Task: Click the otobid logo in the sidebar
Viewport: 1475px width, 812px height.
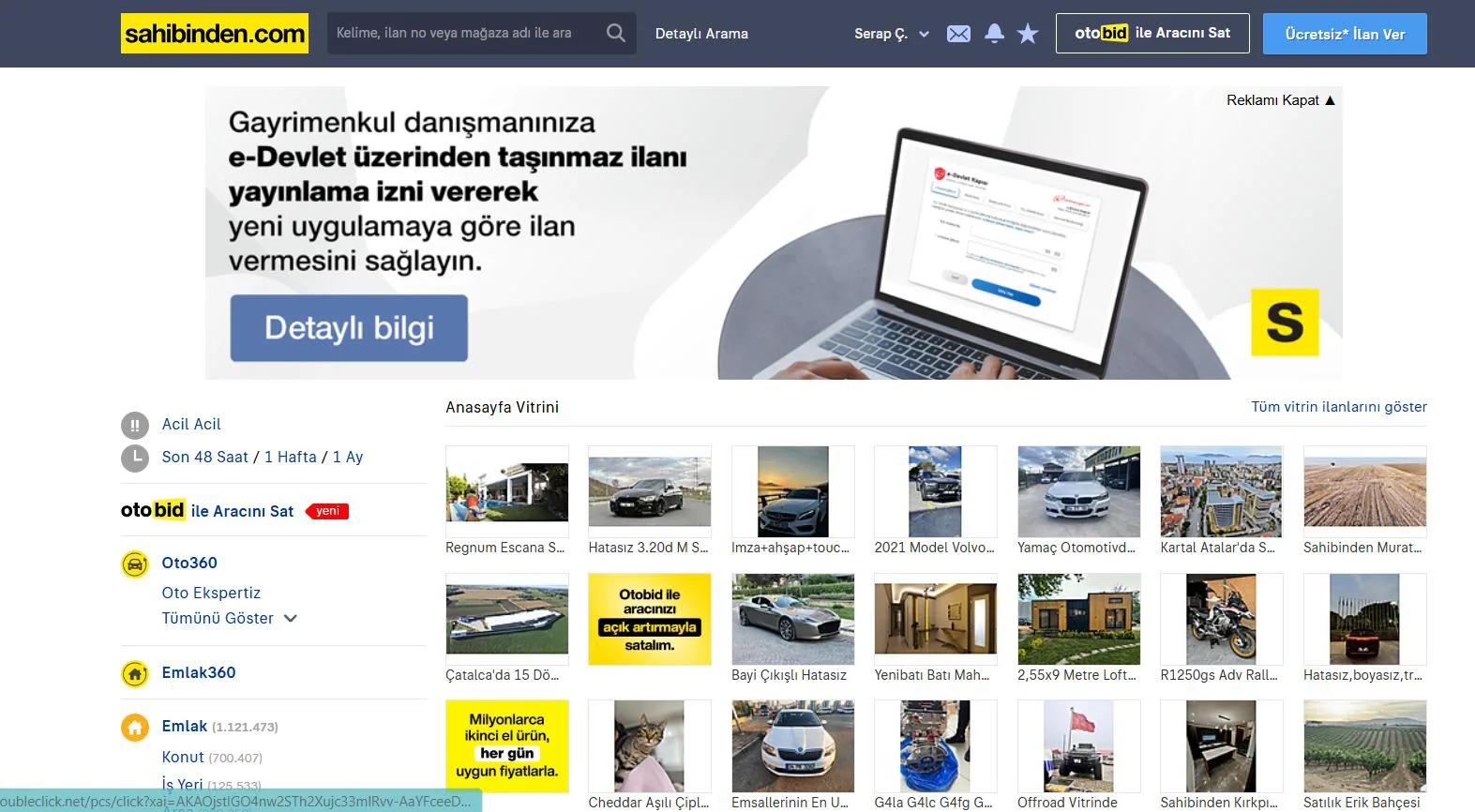Action: [x=153, y=510]
